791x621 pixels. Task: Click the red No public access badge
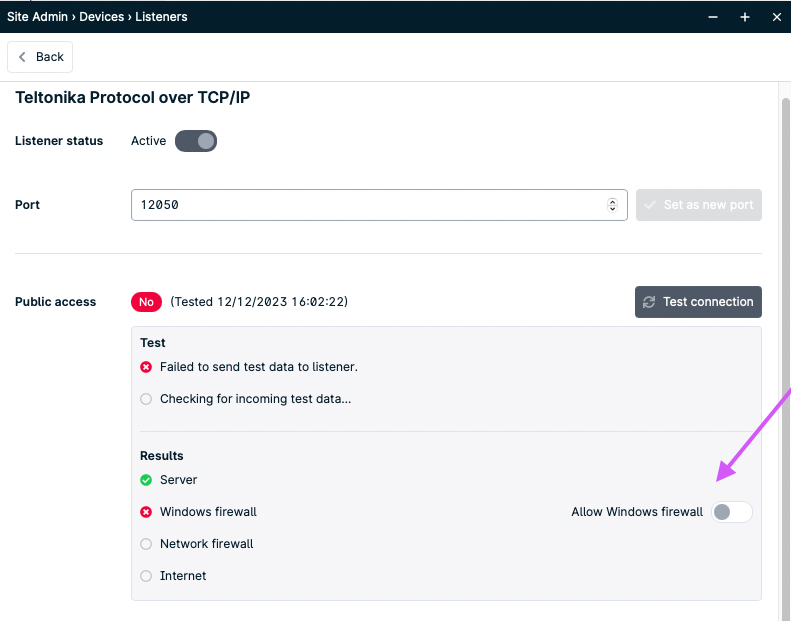pos(146,302)
